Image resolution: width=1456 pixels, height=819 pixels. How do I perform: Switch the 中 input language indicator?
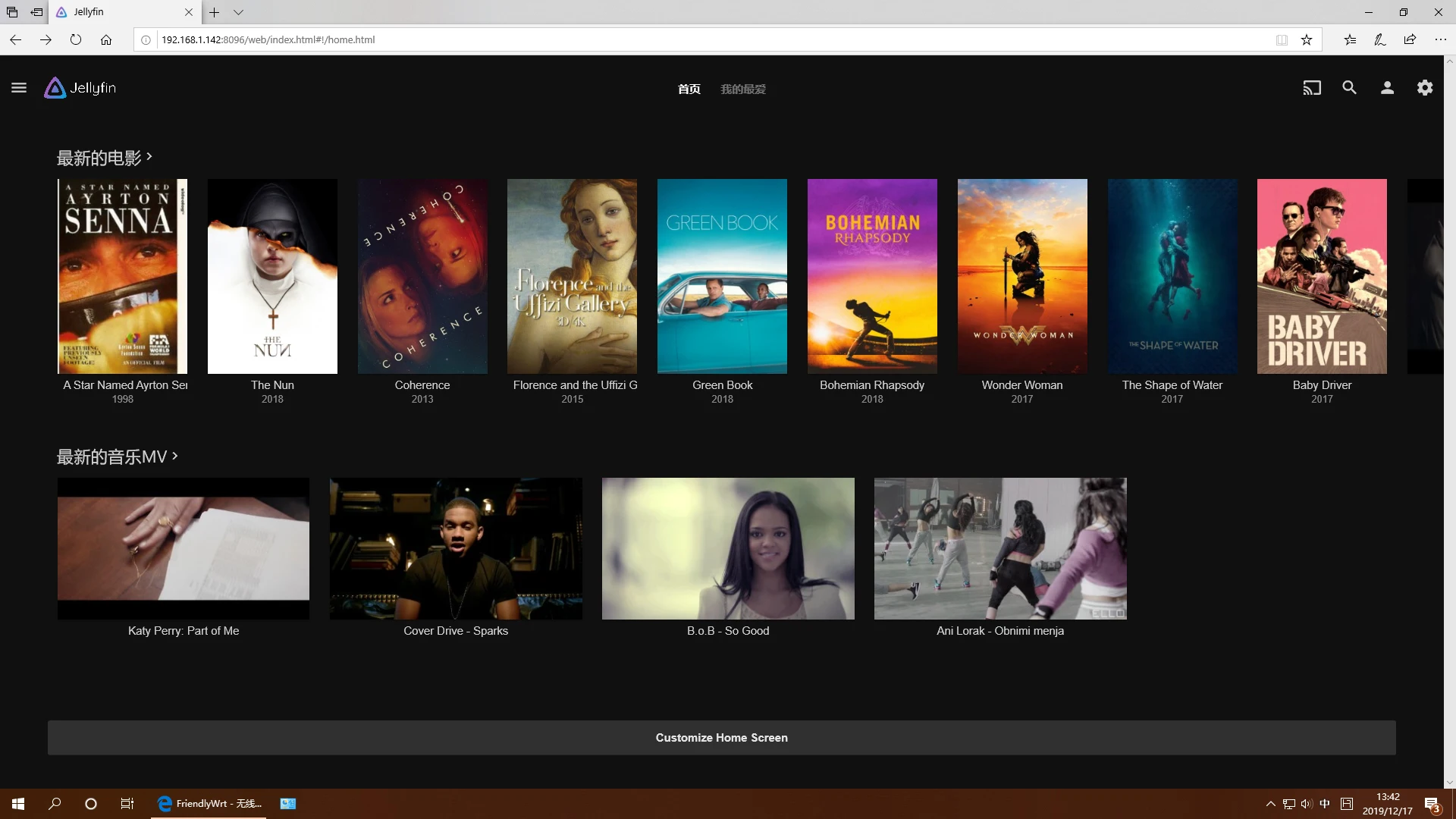click(1325, 804)
